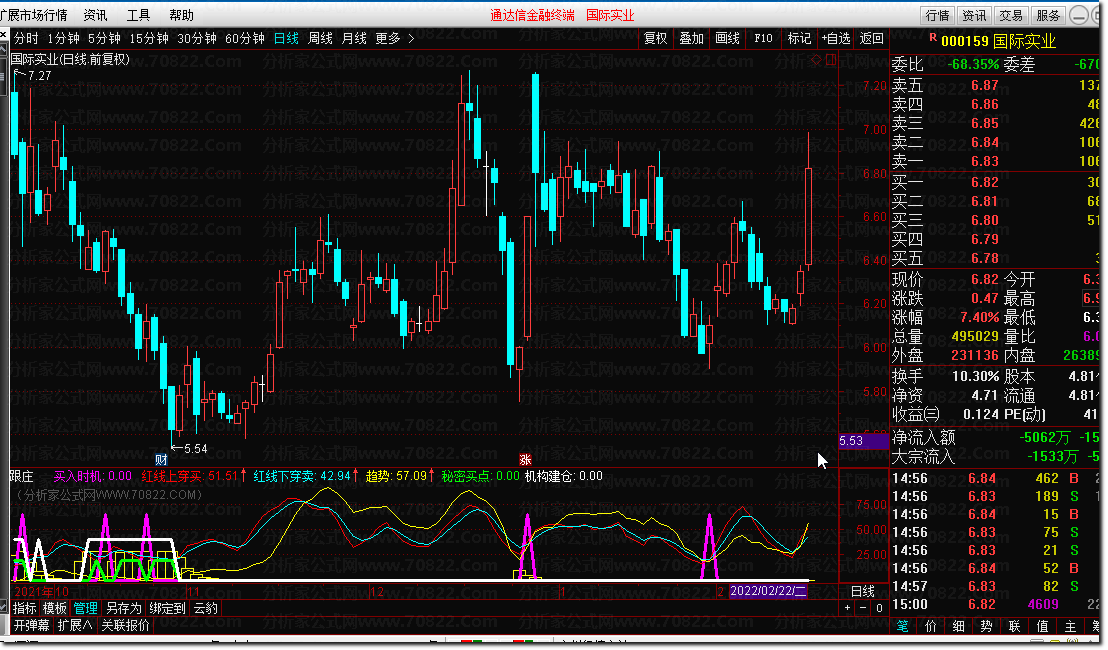Expand the 更多 periods dropdown
The height and width of the screenshot is (650, 1108).
point(394,38)
